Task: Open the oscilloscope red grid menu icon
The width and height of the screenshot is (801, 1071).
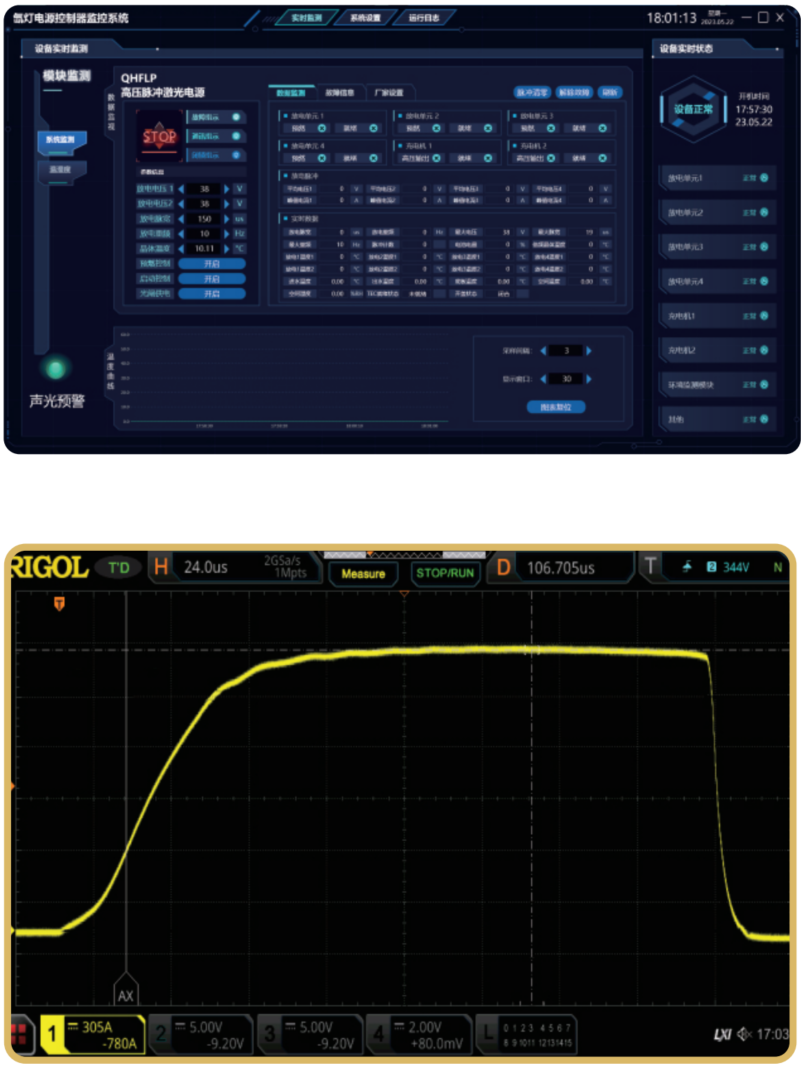Action: (x=19, y=1035)
